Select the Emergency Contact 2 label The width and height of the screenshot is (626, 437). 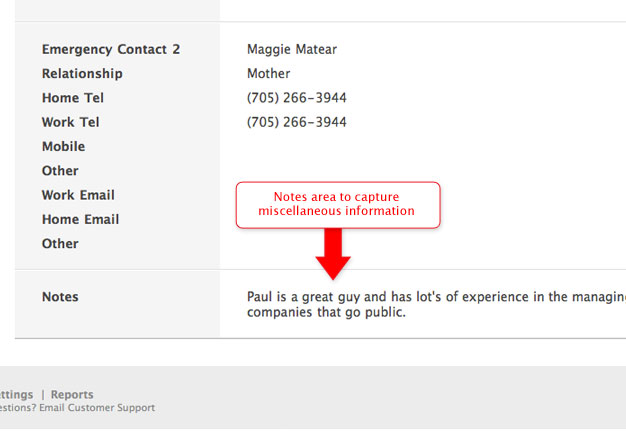pyautogui.click(x=110, y=49)
